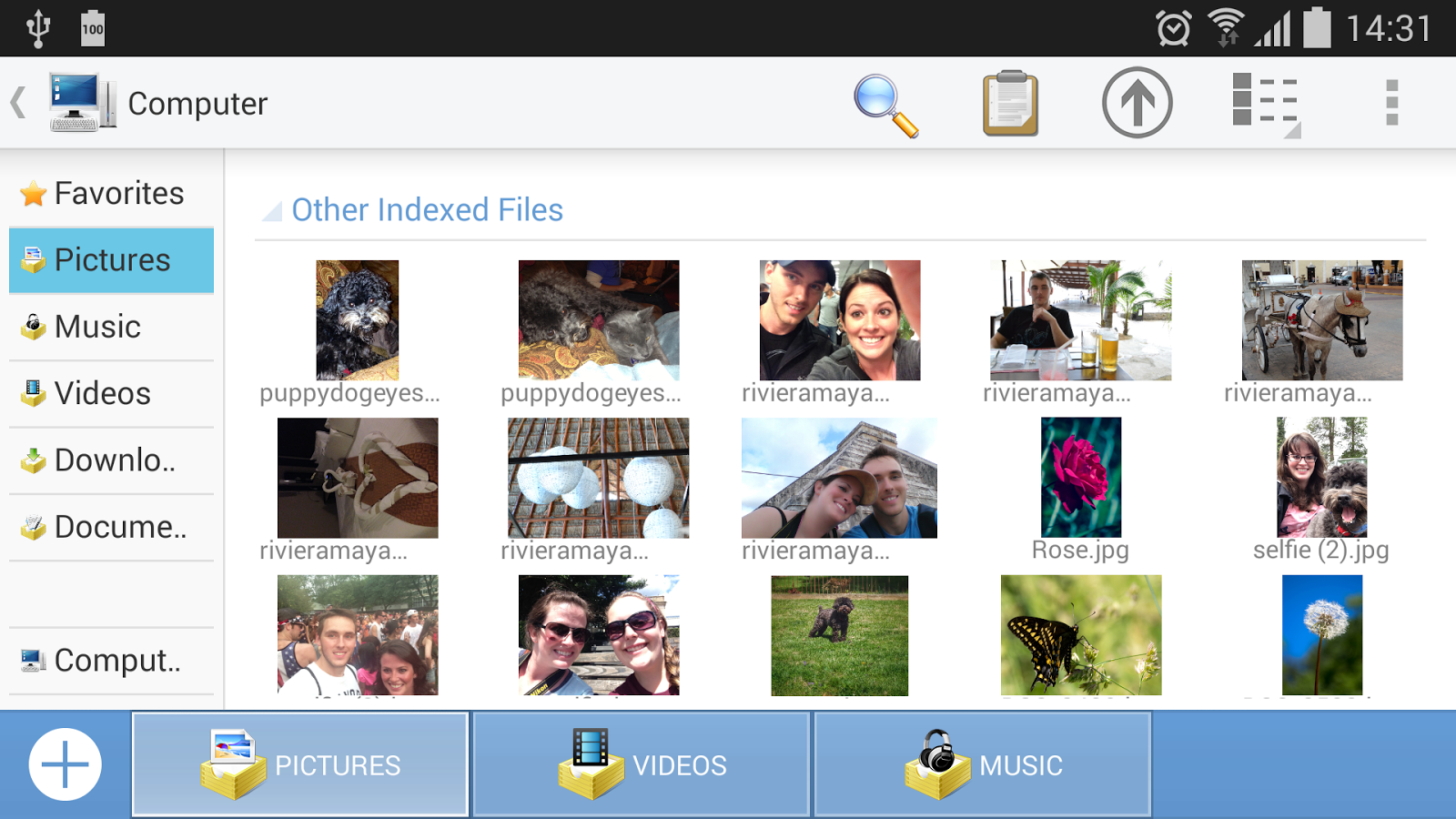The image size is (1456, 819).
Task: Select the Music category in the sidebar
Action: 96,327
